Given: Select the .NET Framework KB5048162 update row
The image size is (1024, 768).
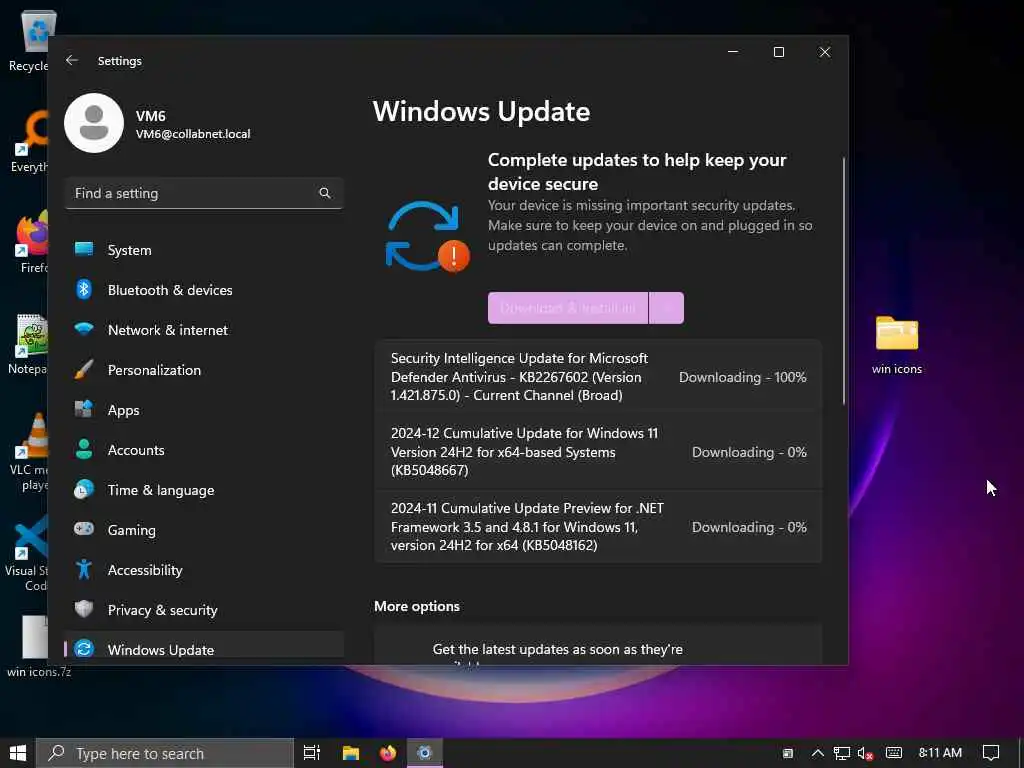Looking at the screenshot, I should [598, 527].
